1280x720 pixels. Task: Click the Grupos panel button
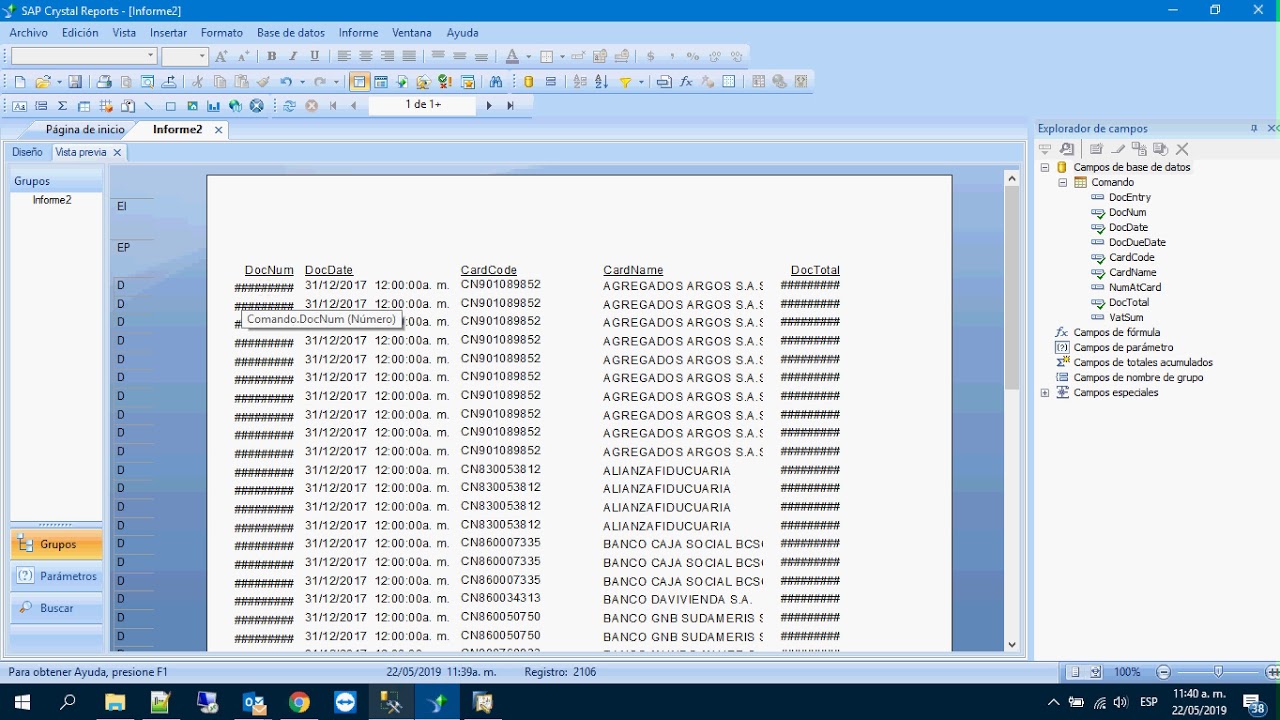(57, 545)
